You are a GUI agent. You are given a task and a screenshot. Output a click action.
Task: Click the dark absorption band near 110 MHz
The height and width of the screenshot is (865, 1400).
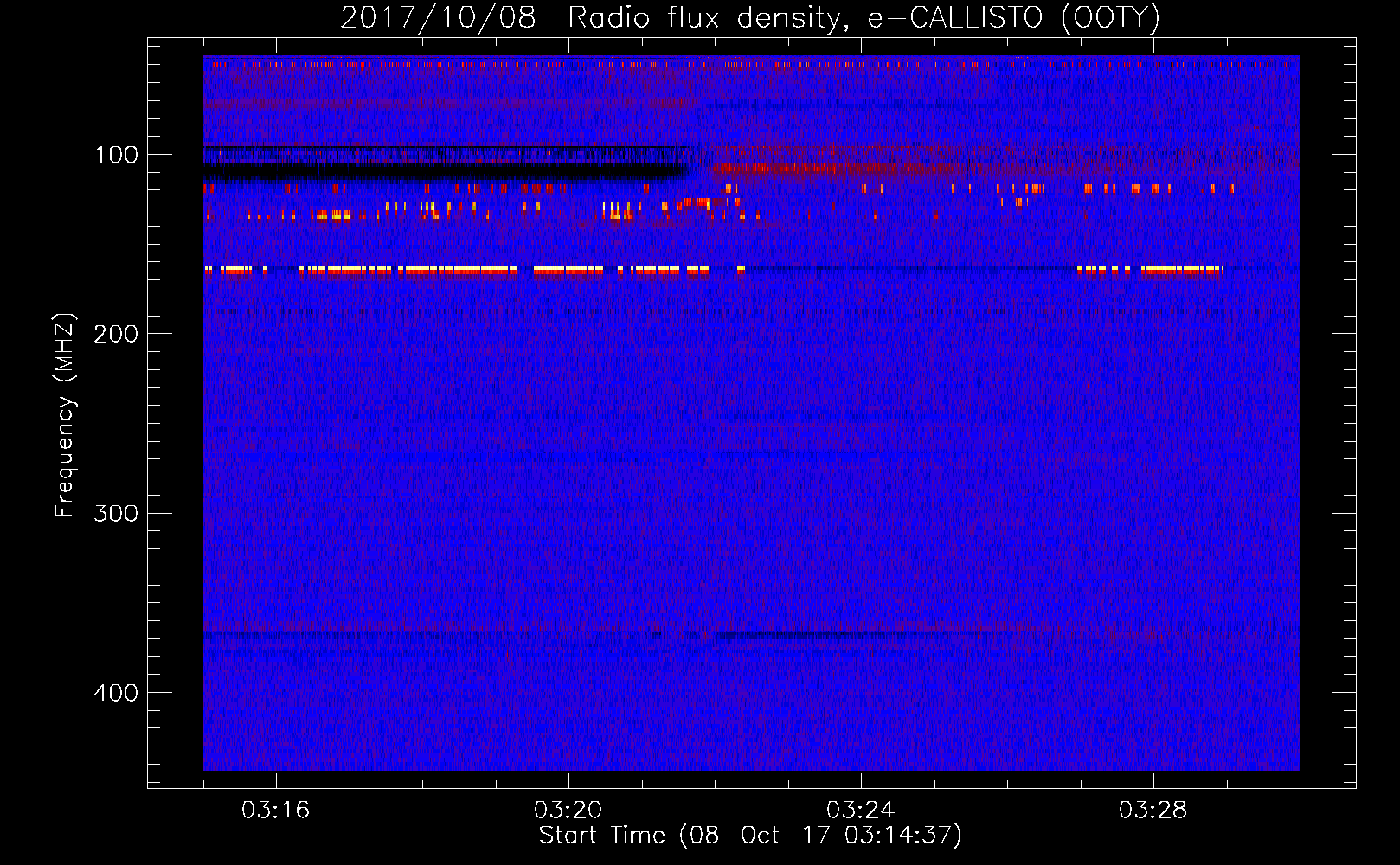point(446,172)
